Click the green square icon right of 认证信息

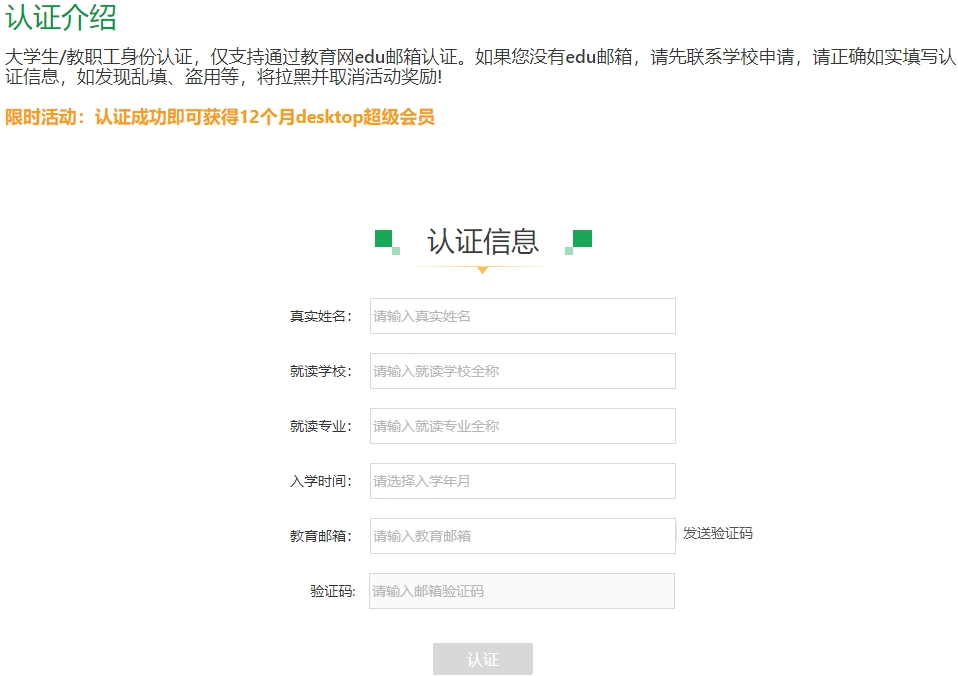(x=579, y=242)
